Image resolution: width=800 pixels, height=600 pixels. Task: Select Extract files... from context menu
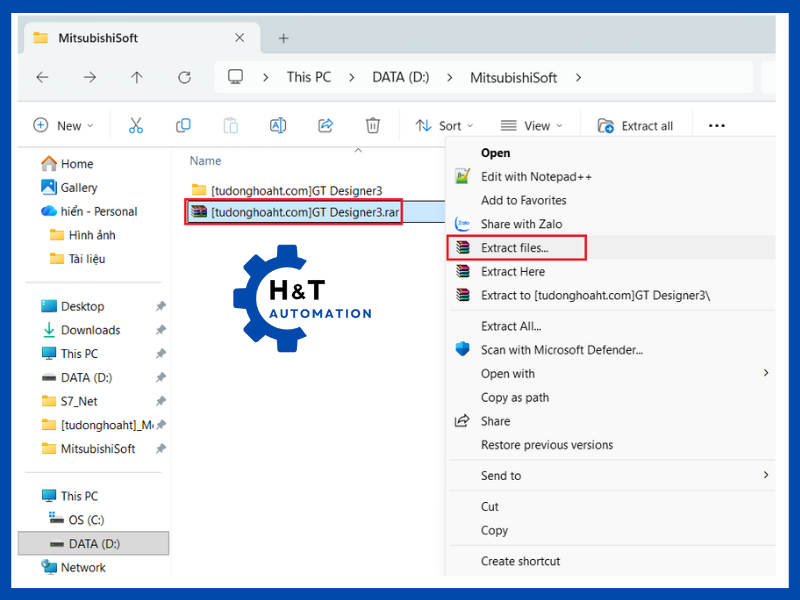coord(515,247)
